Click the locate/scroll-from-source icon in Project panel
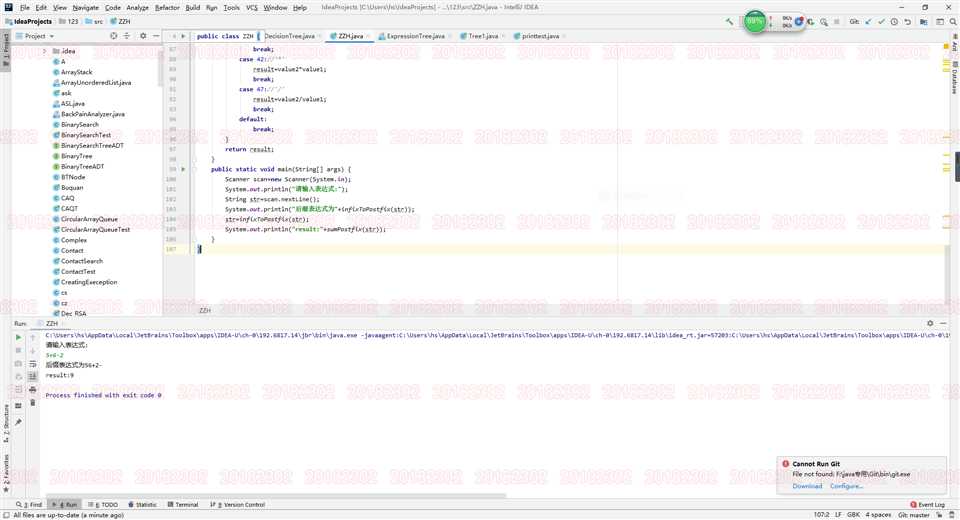Screen dimensions: 960x520 [113, 36]
